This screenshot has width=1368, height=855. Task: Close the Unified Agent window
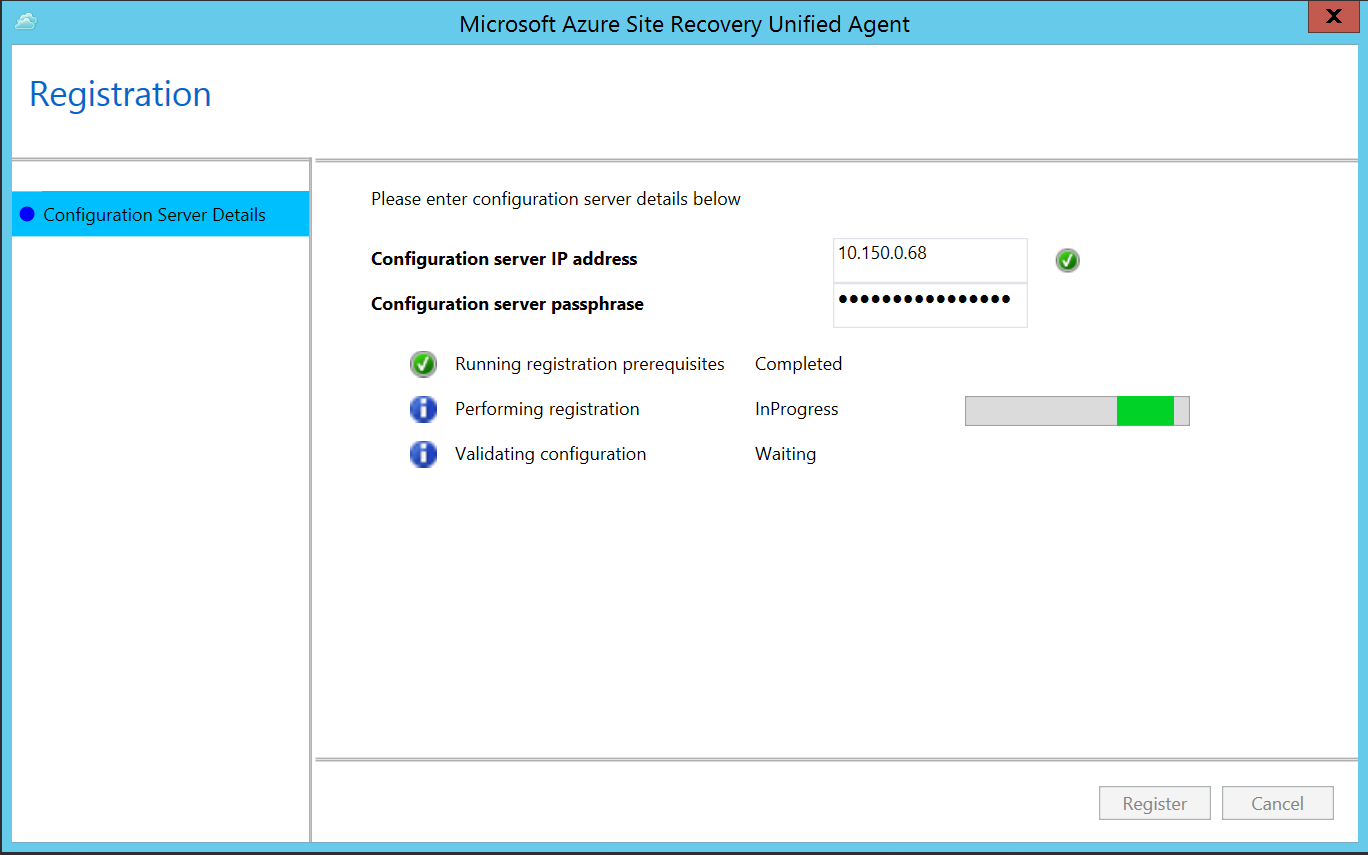(1333, 17)
